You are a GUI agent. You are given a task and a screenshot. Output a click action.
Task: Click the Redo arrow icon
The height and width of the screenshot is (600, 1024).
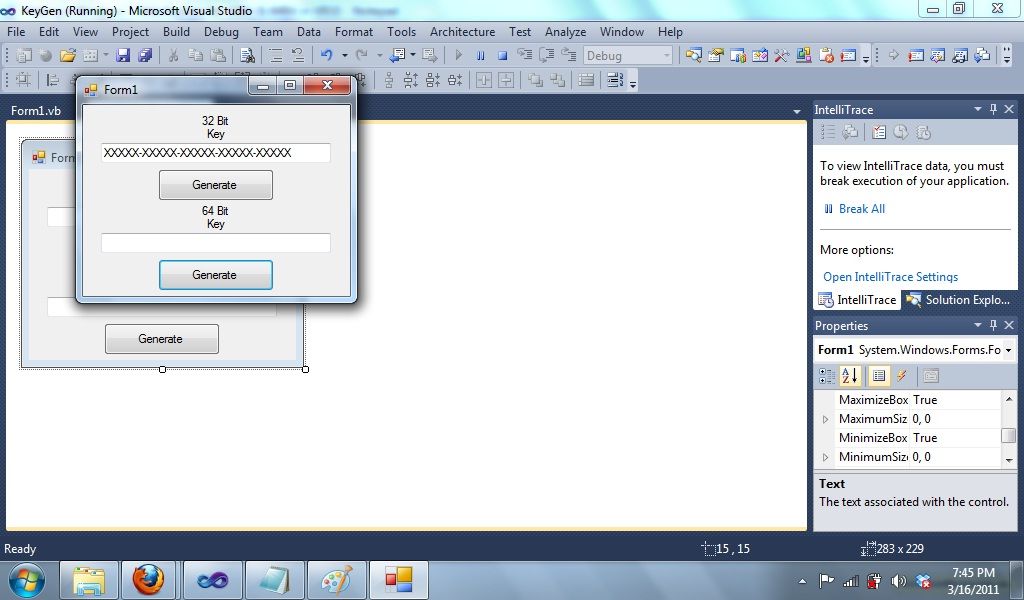(361, 56)
